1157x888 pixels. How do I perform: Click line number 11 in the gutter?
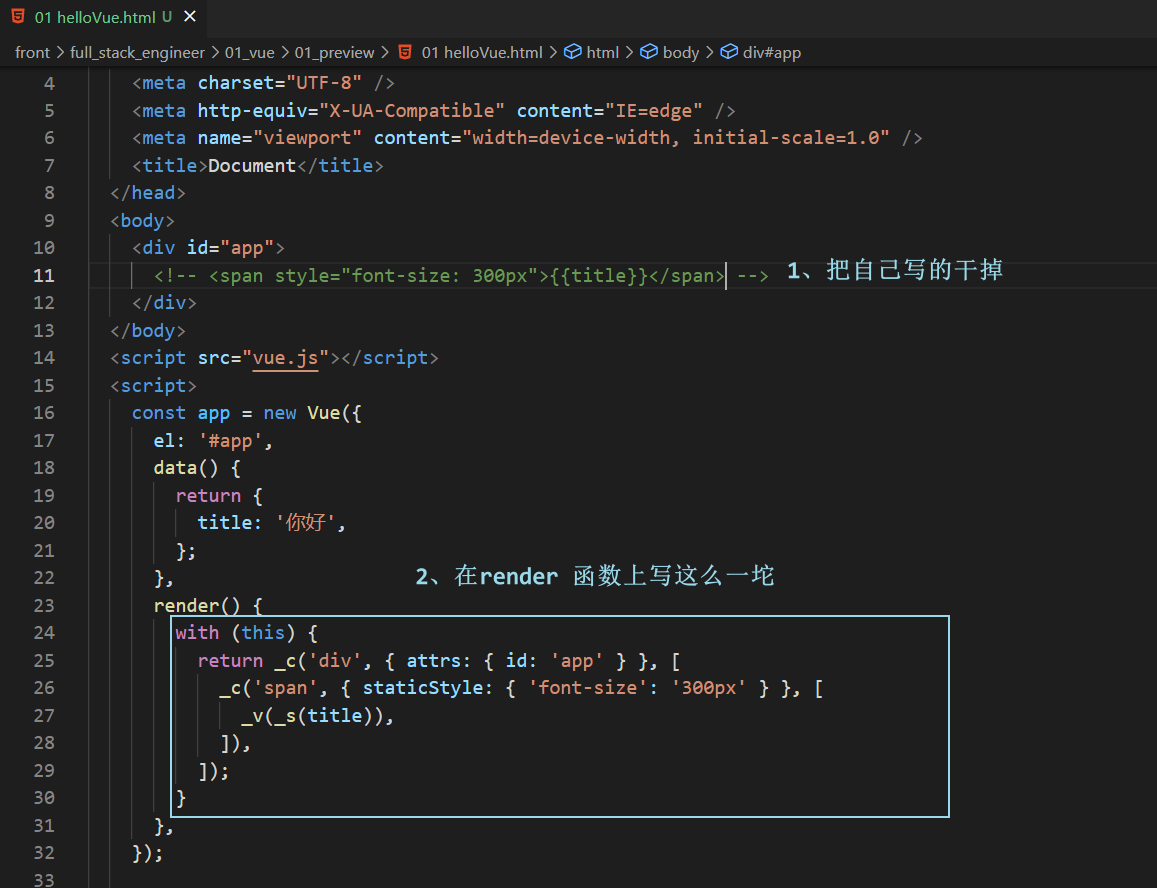pos(44,275)
